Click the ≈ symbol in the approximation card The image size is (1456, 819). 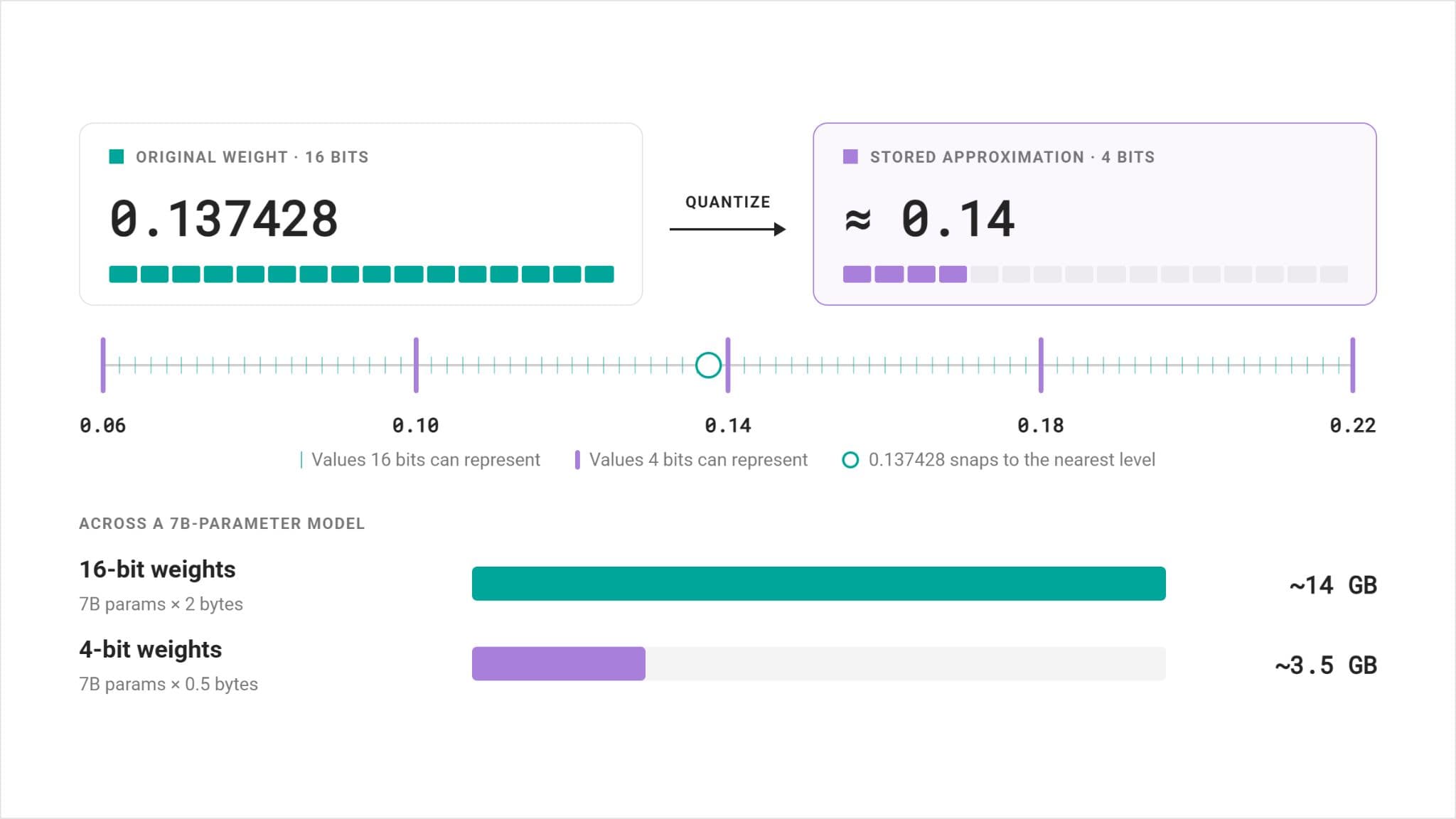pos(857,220)
